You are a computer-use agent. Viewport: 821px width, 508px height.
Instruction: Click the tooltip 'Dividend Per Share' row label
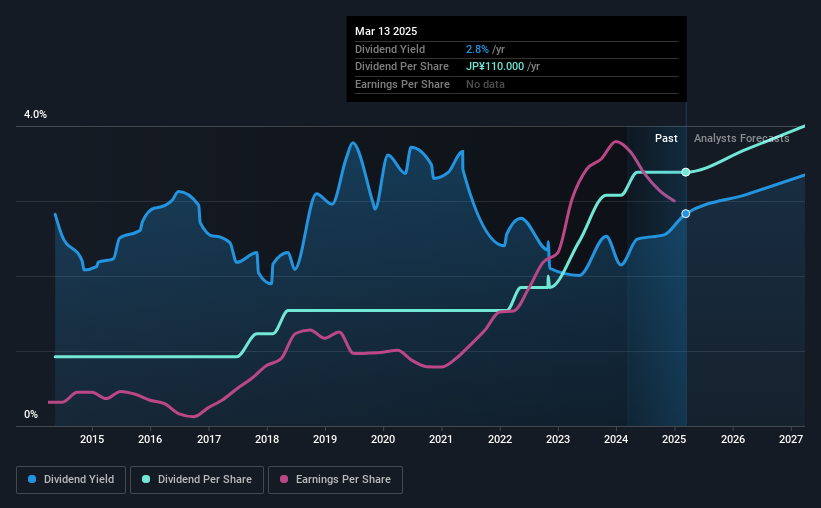[402, 67]
